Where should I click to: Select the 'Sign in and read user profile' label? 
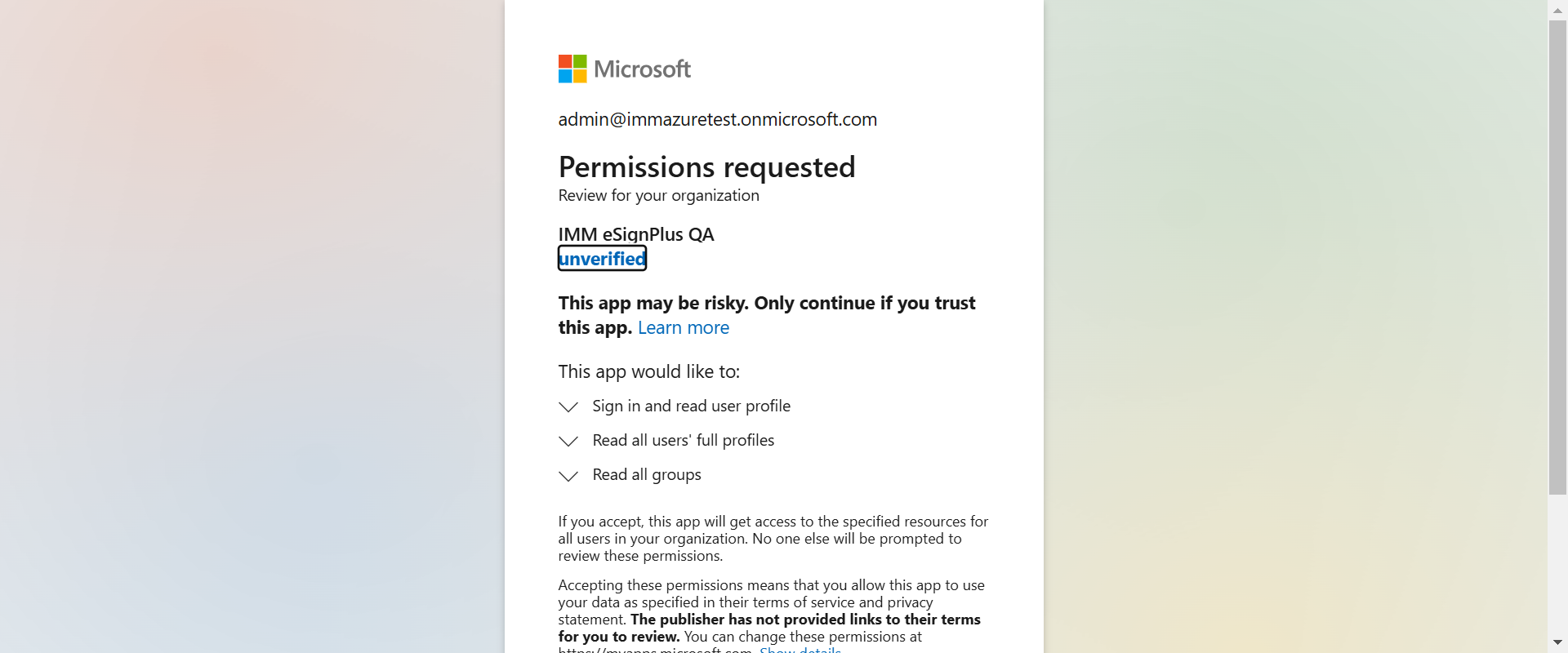(x=691, y=406)
